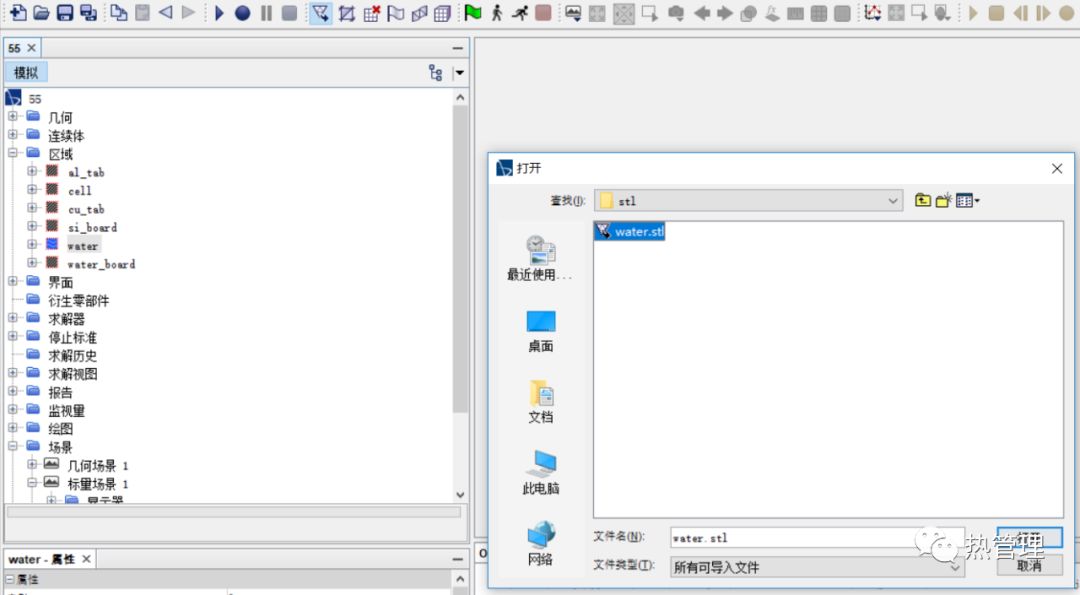
Task: Select the si_board region in tree
Action: tap(92, 227)
